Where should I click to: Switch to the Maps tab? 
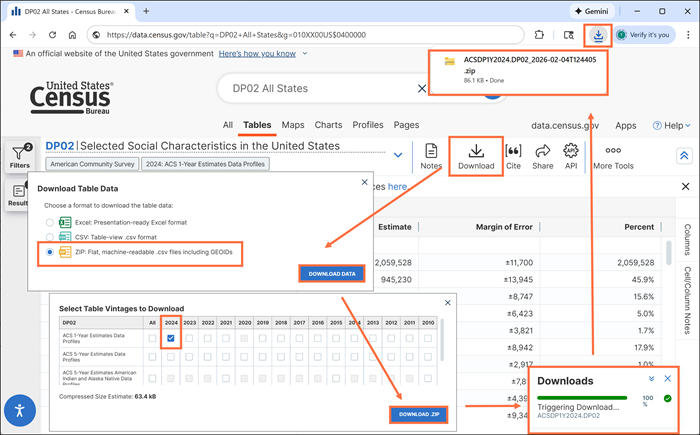(x=293, y=125)
